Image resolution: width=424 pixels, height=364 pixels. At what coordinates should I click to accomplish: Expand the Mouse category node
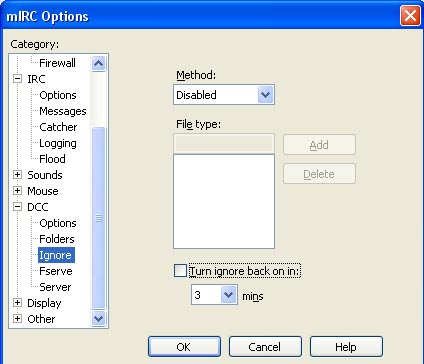[17, 191]
